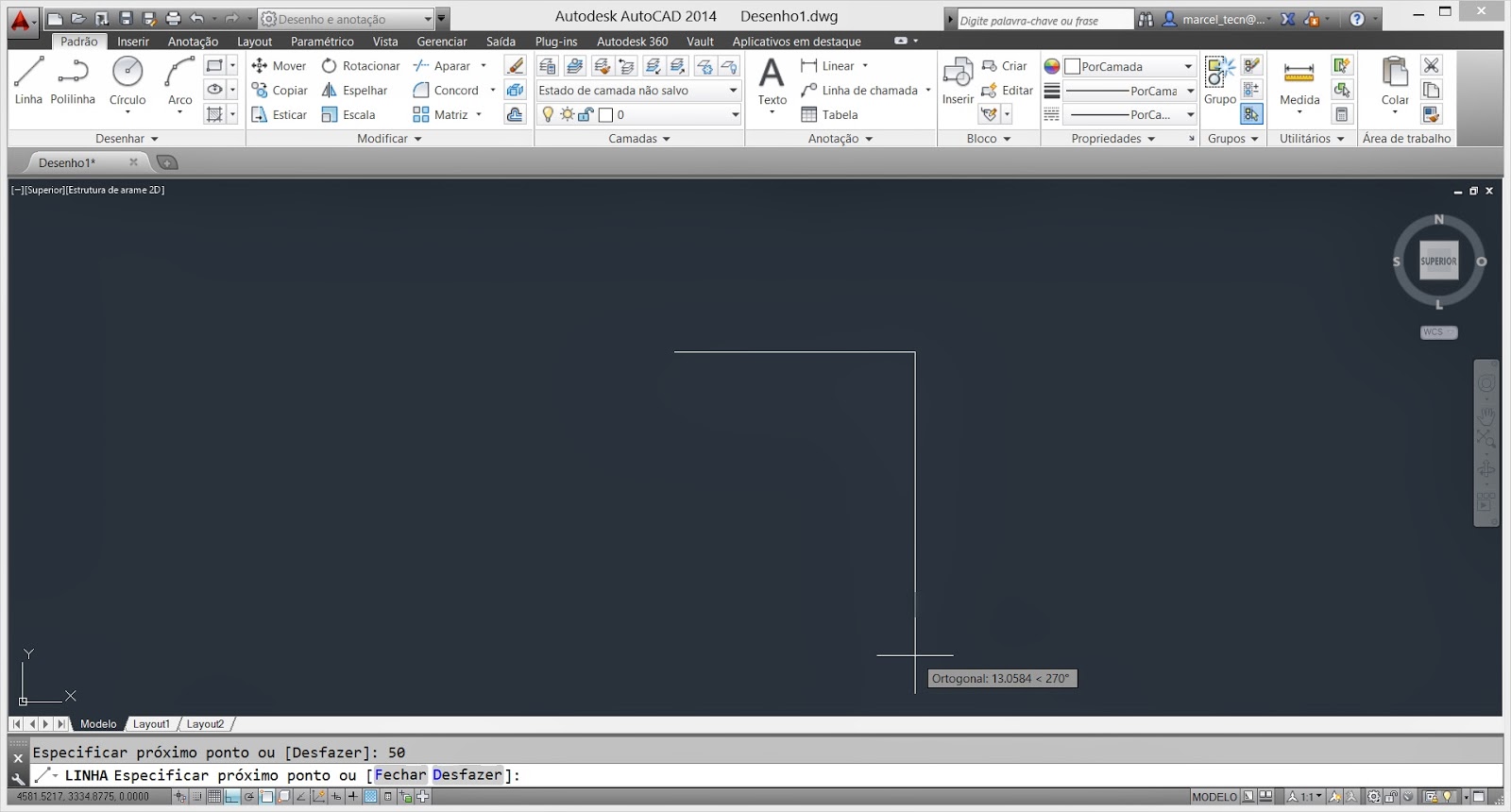
Task: Click the Concord fillet tool
Action: point(446,91)
